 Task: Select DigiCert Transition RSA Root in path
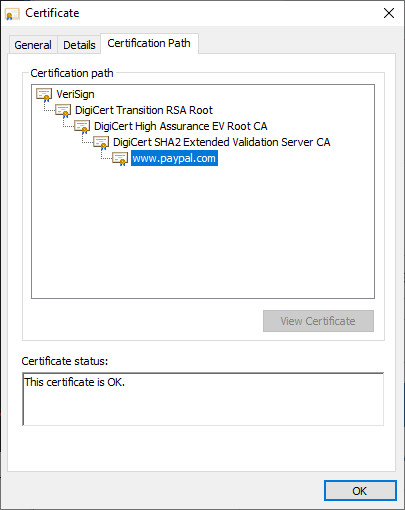(x=144, y=110)
